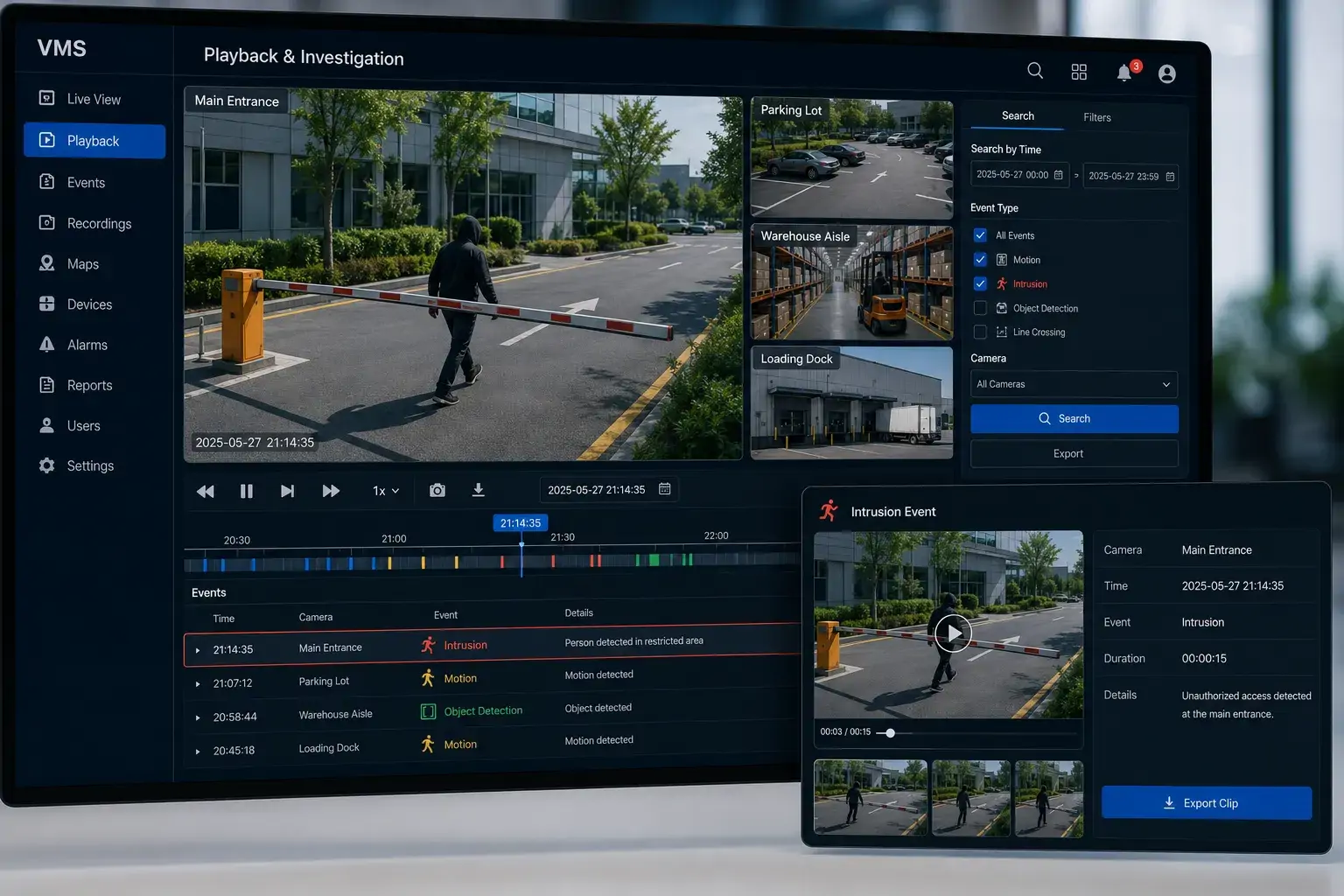Image resolution: width=1344 pixels, height=896 pixels.
Task: Pause the video playback
Action: tap(247, 492)
